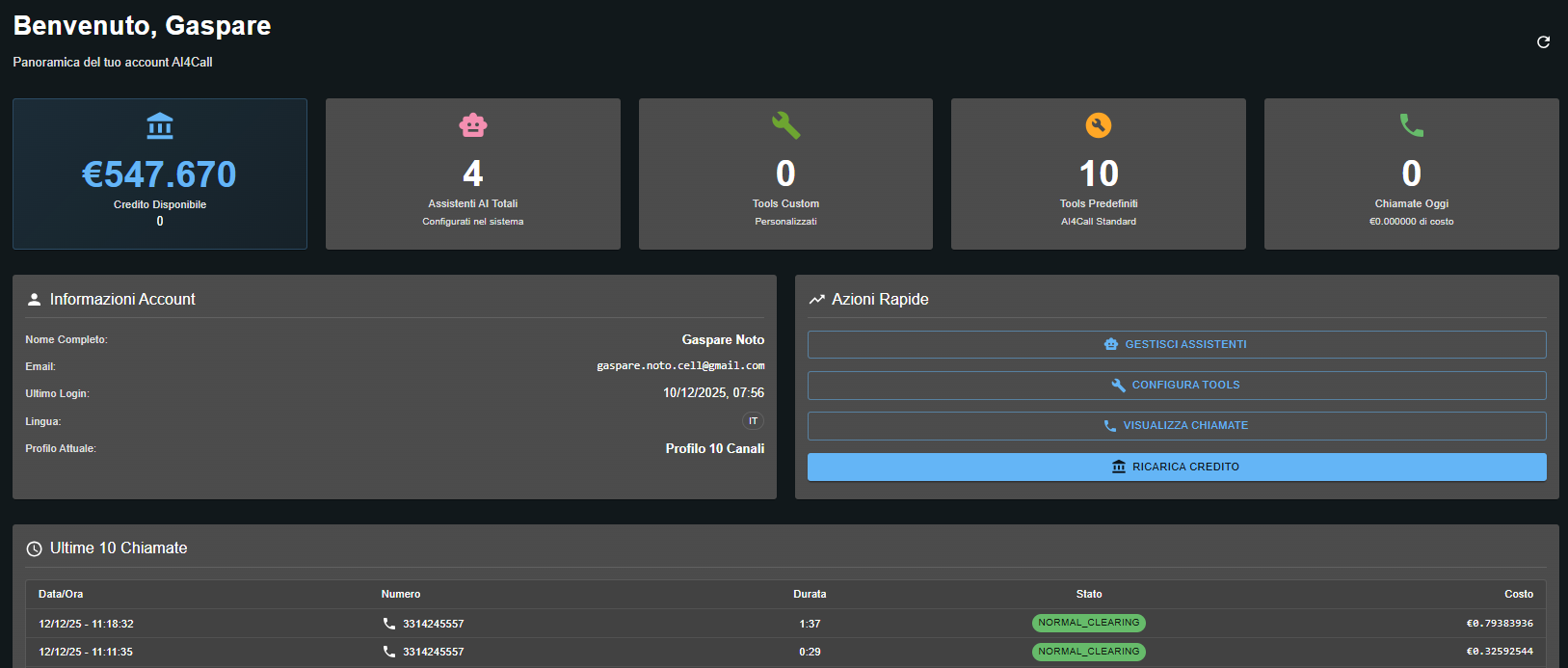Click the 12/12/25 - 11:18:32 timestamp
The height and width of the screenshot is (668, 1568).
pos(86,624)
